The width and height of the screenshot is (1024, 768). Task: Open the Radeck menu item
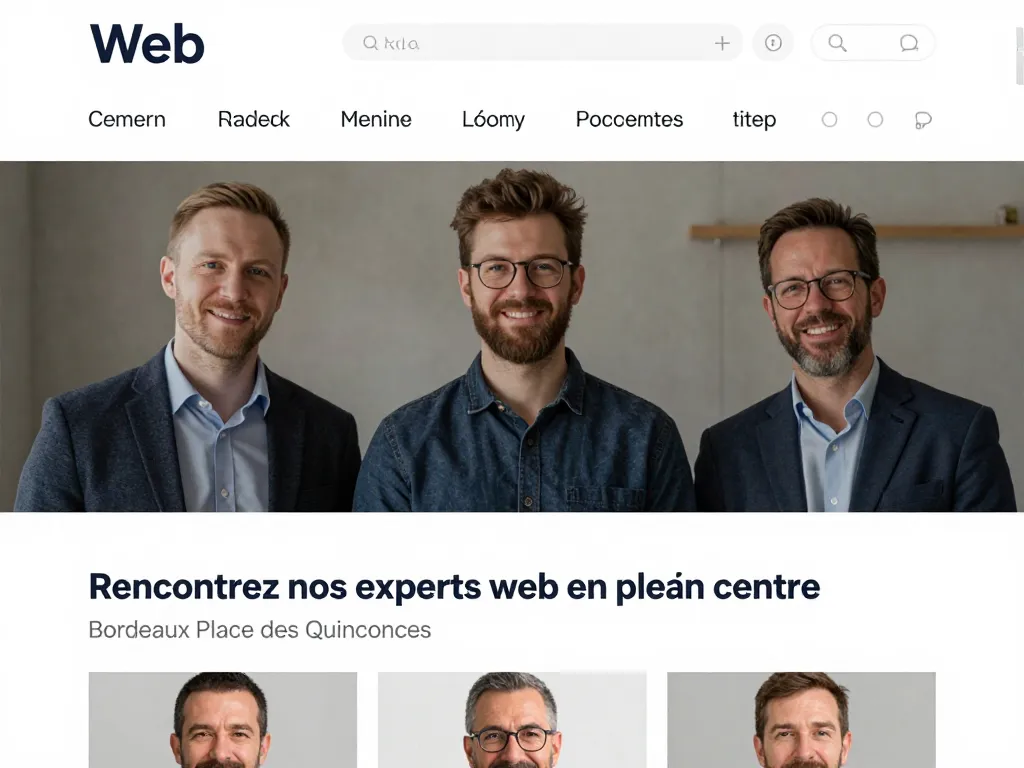coord(253,120)
